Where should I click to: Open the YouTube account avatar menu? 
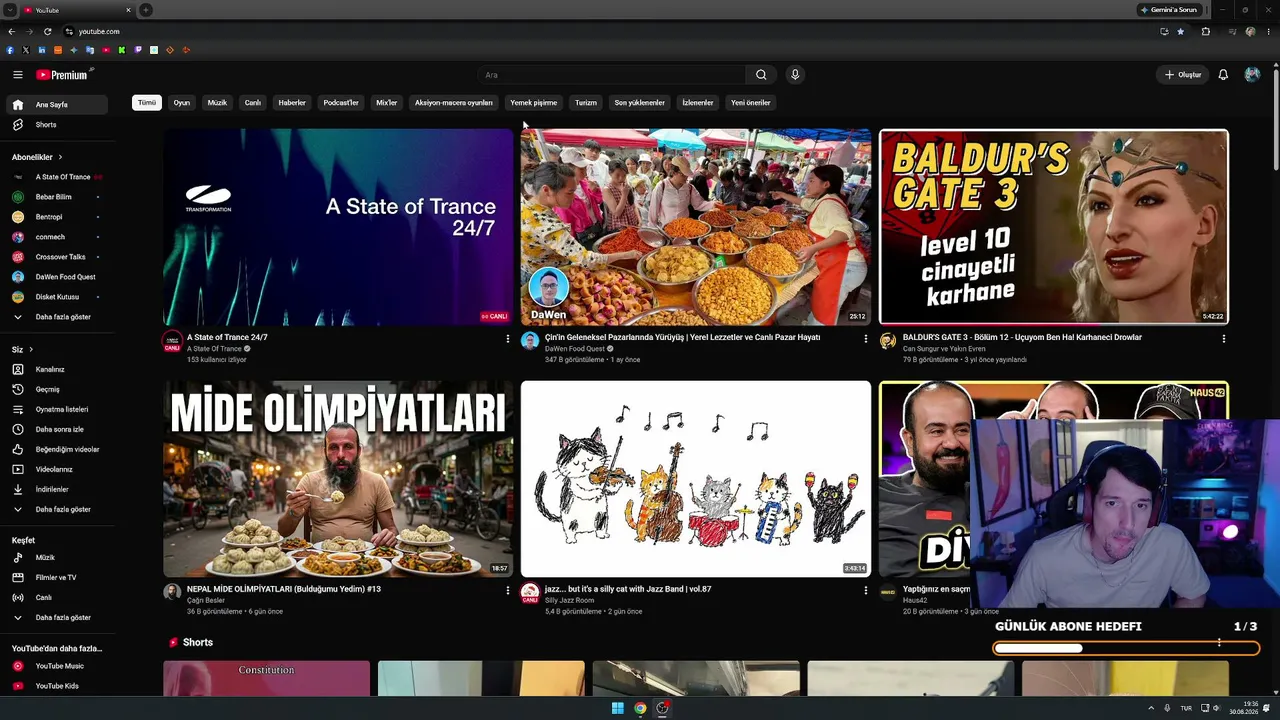(1252, 75)
